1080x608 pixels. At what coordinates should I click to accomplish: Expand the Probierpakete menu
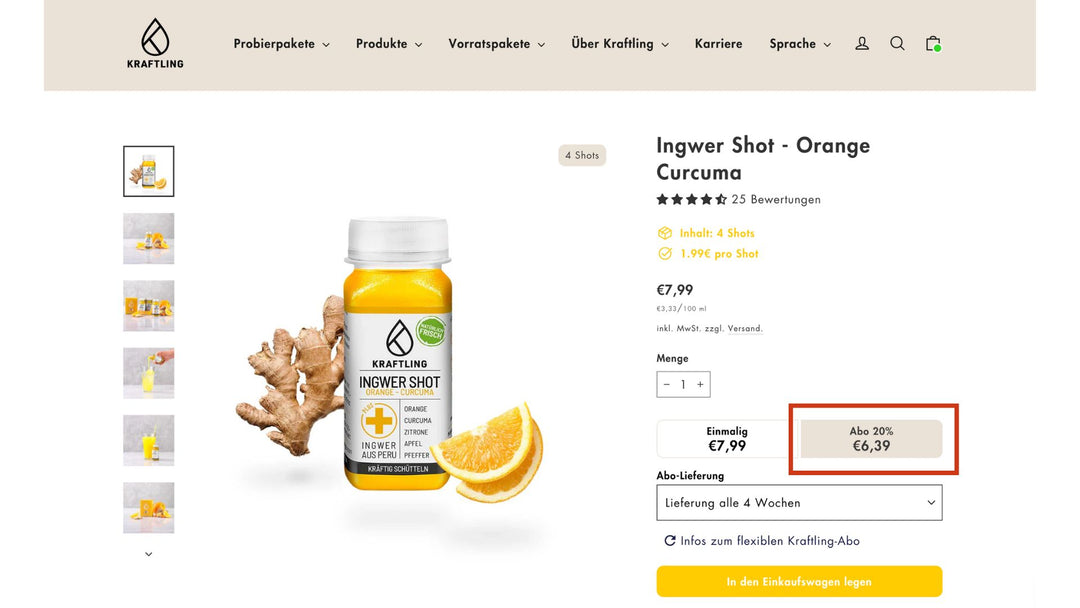[281, 43]
